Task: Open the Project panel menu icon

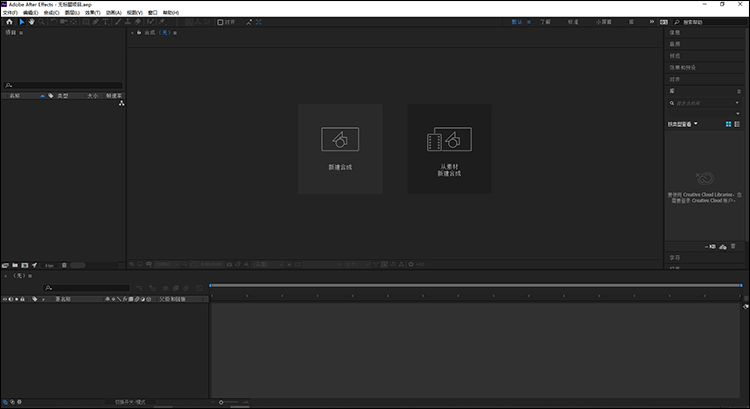Action: pos(21,33)
